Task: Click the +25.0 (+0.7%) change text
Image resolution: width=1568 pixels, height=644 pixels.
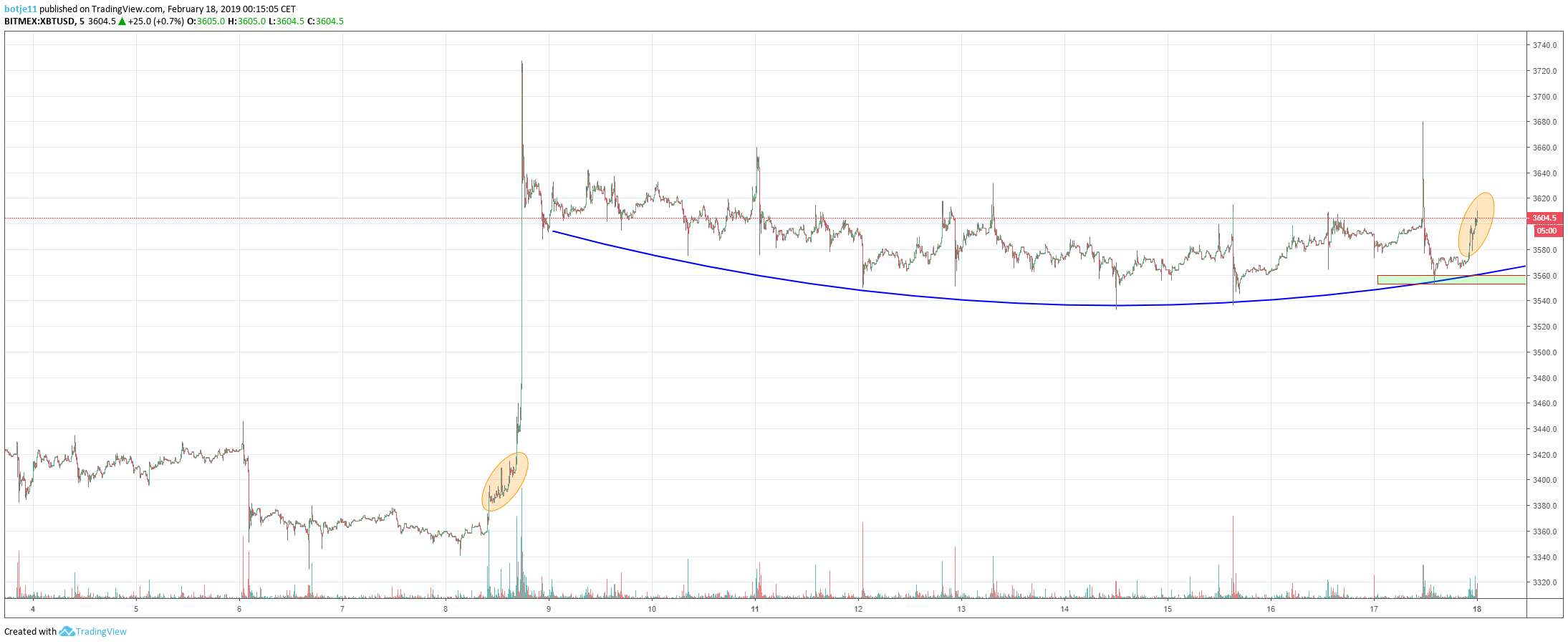Action: 156,21
